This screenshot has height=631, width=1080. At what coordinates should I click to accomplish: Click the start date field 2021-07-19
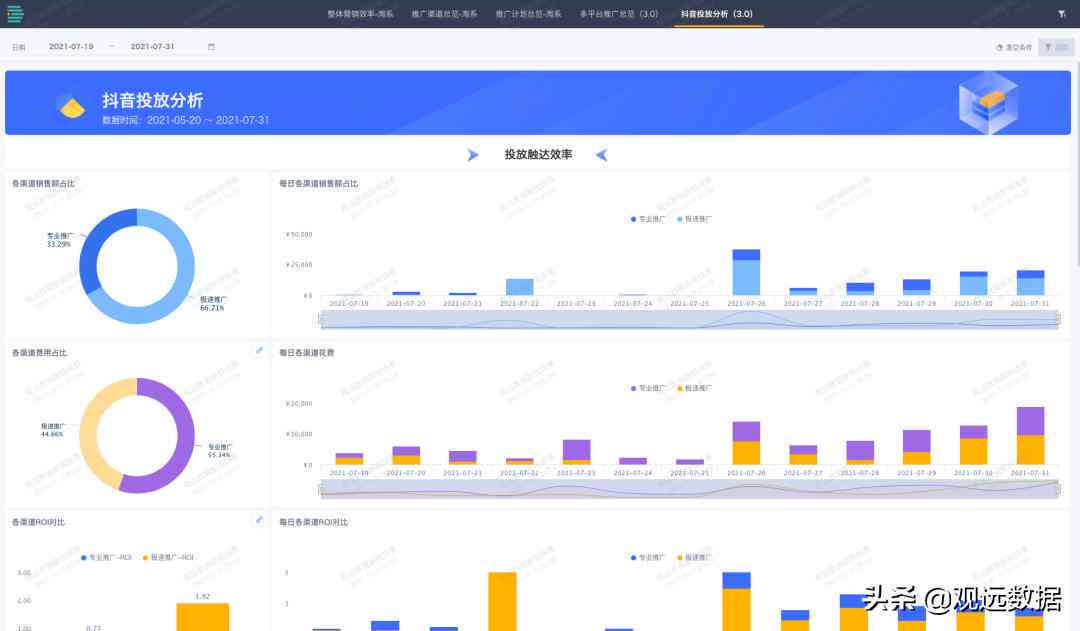point(71,46)
